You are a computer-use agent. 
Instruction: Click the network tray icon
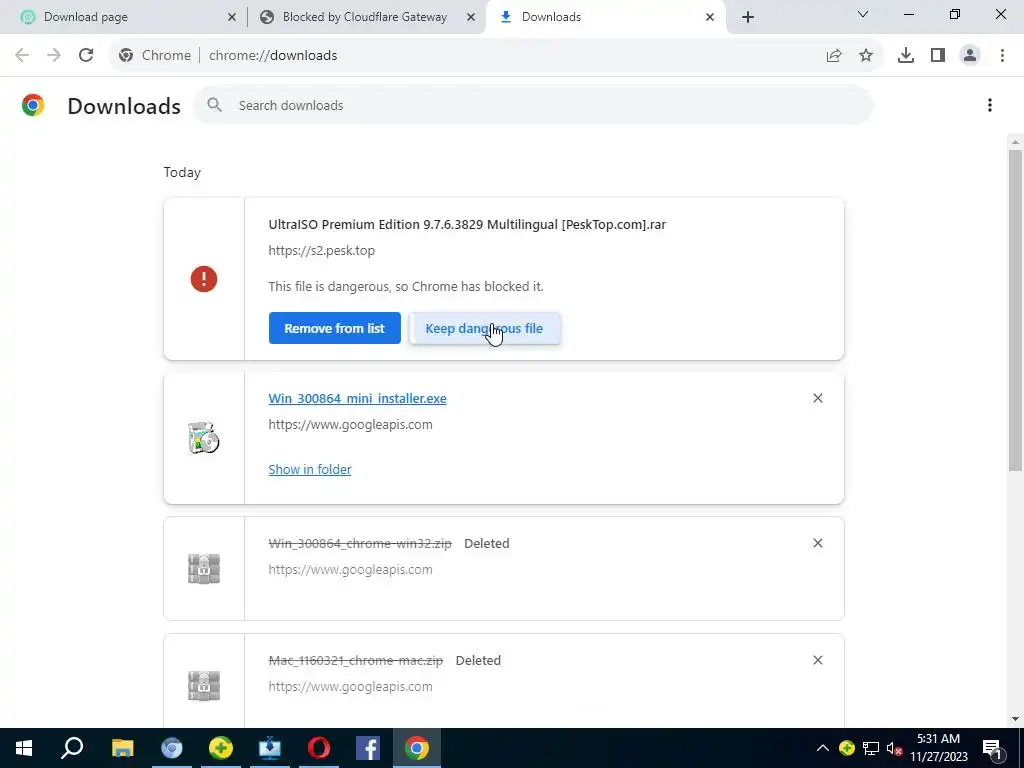[870, 748]
